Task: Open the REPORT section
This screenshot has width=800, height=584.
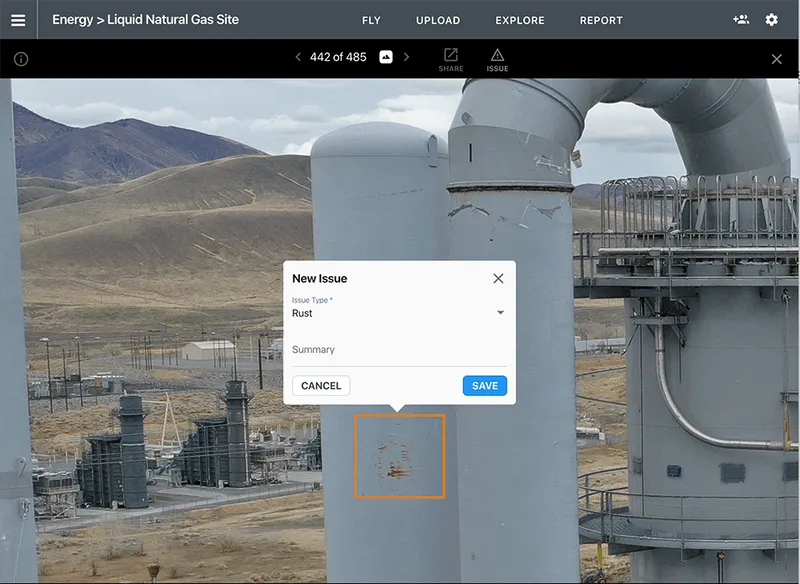Action: click(601, 20)
